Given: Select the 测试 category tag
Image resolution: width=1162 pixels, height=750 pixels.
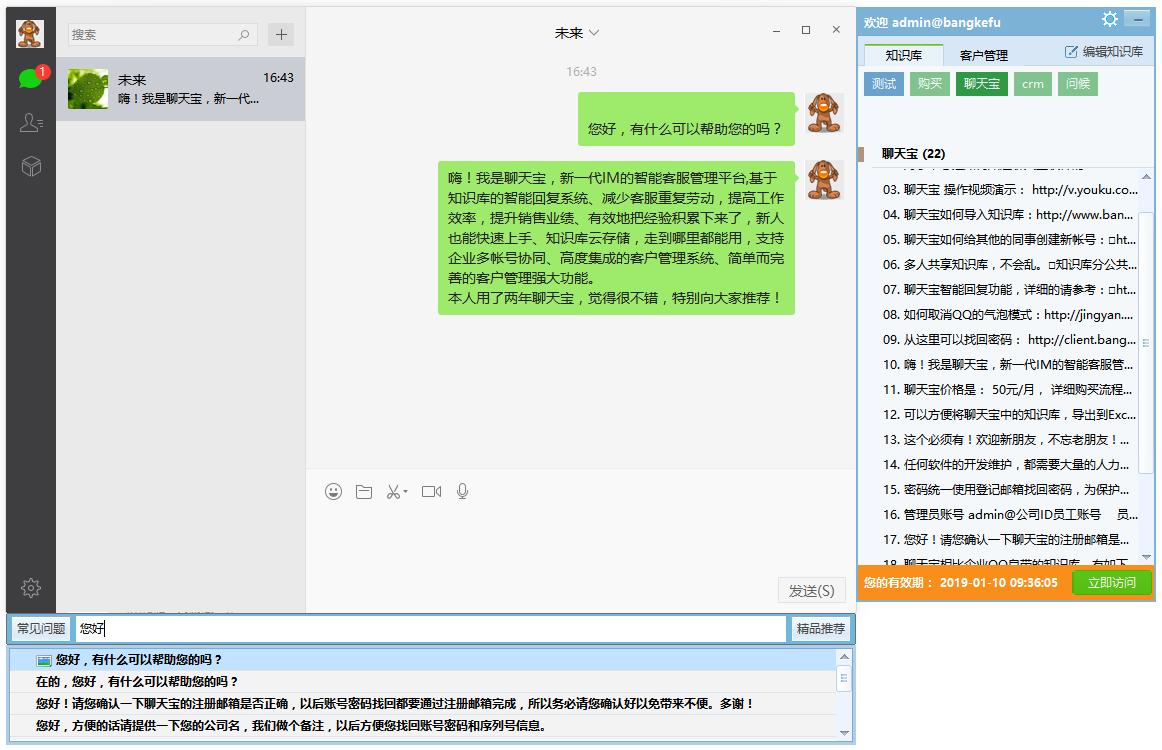Looking at the screenshot, I should [884, 84].
